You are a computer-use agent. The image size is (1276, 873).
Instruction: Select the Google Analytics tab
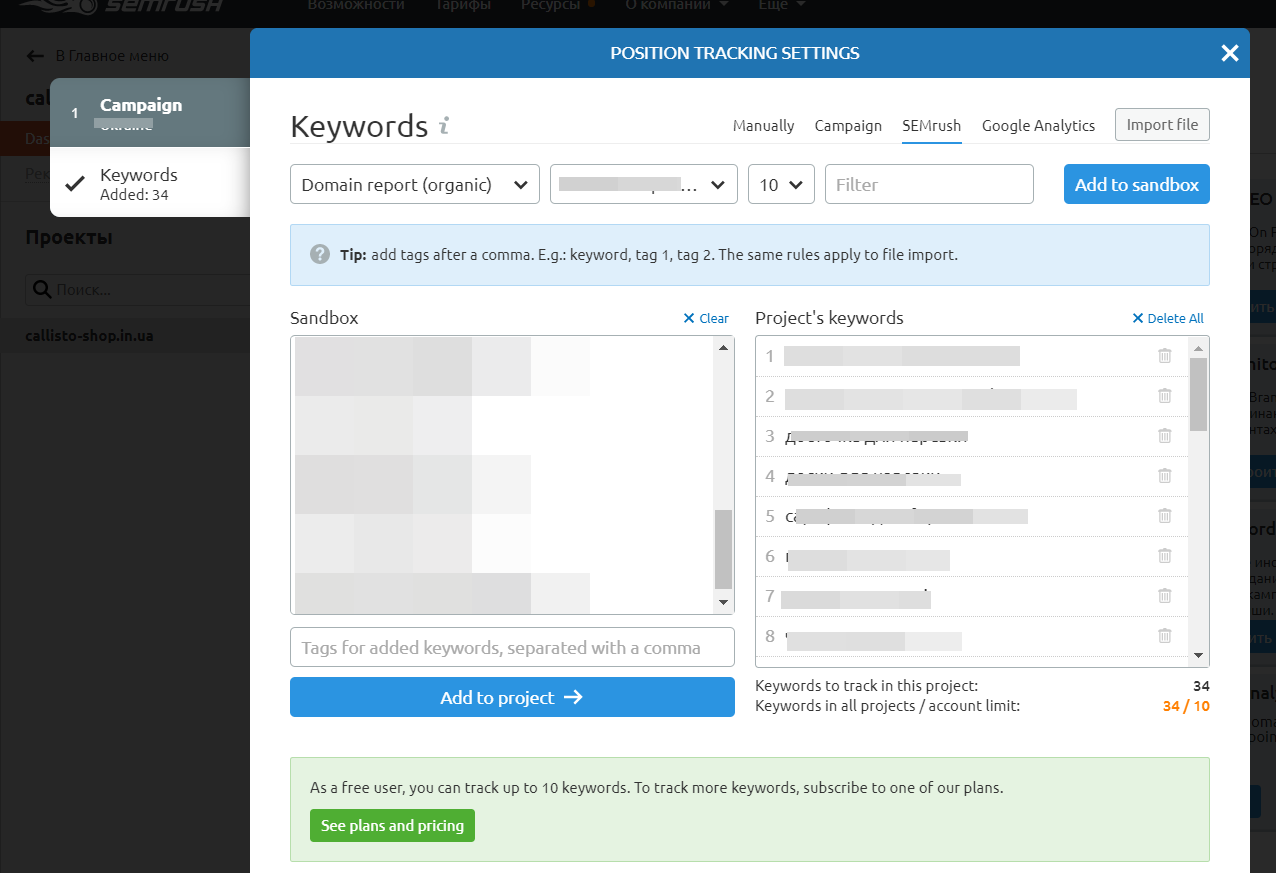[x=1038, y=126]
